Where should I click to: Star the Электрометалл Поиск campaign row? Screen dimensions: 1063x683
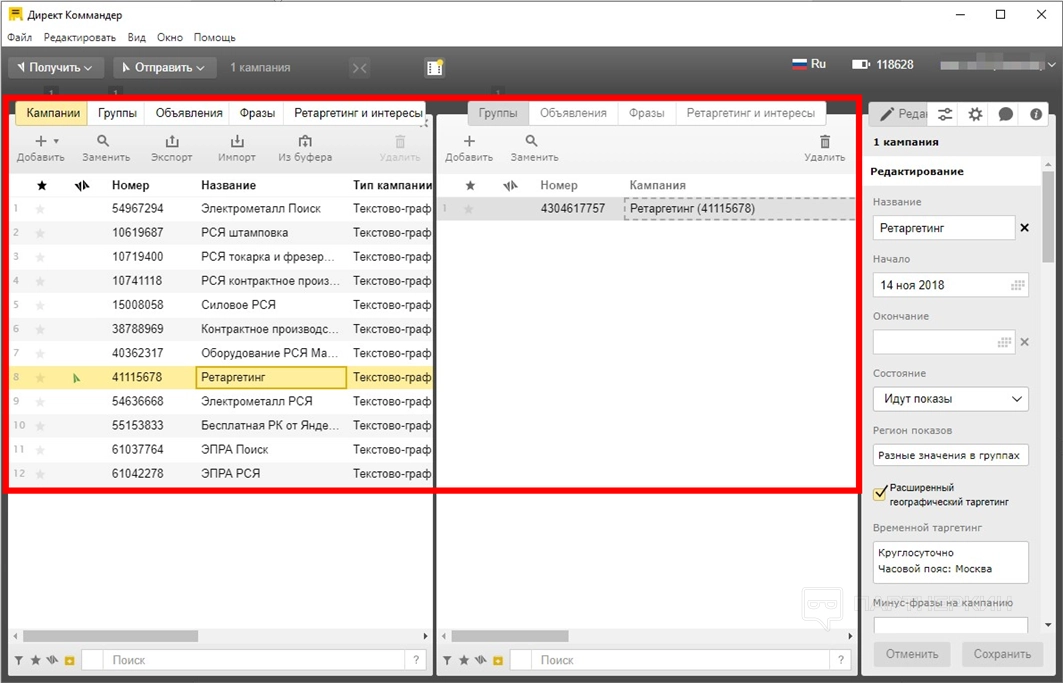tap(41, 209)
